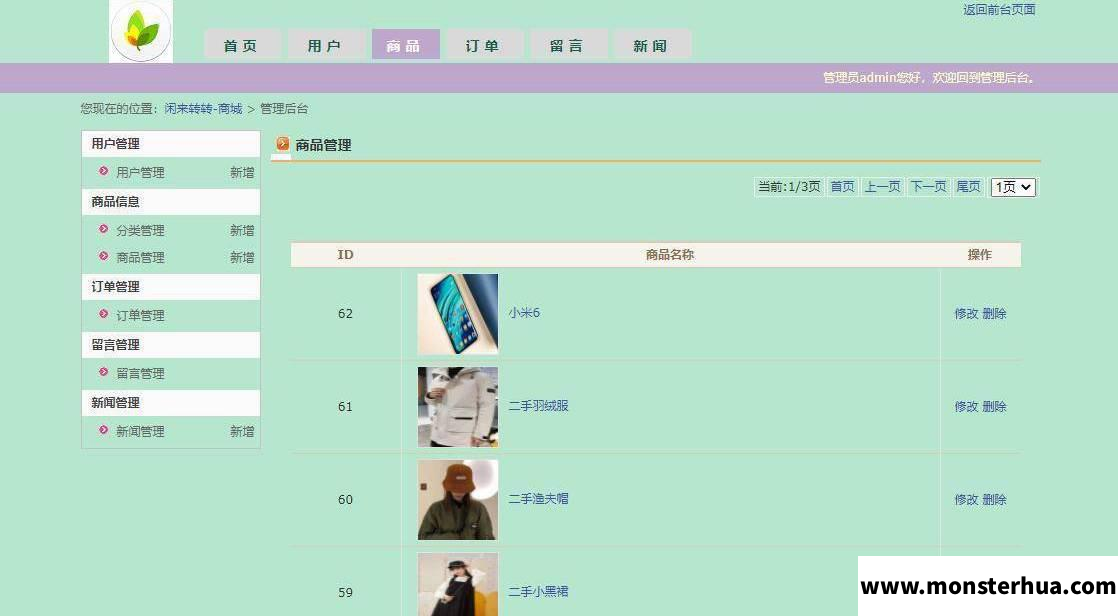The image size is (1118, 616).
Task: Click 删除 for product 二手渔夫帽
Action: click(995, 500)
